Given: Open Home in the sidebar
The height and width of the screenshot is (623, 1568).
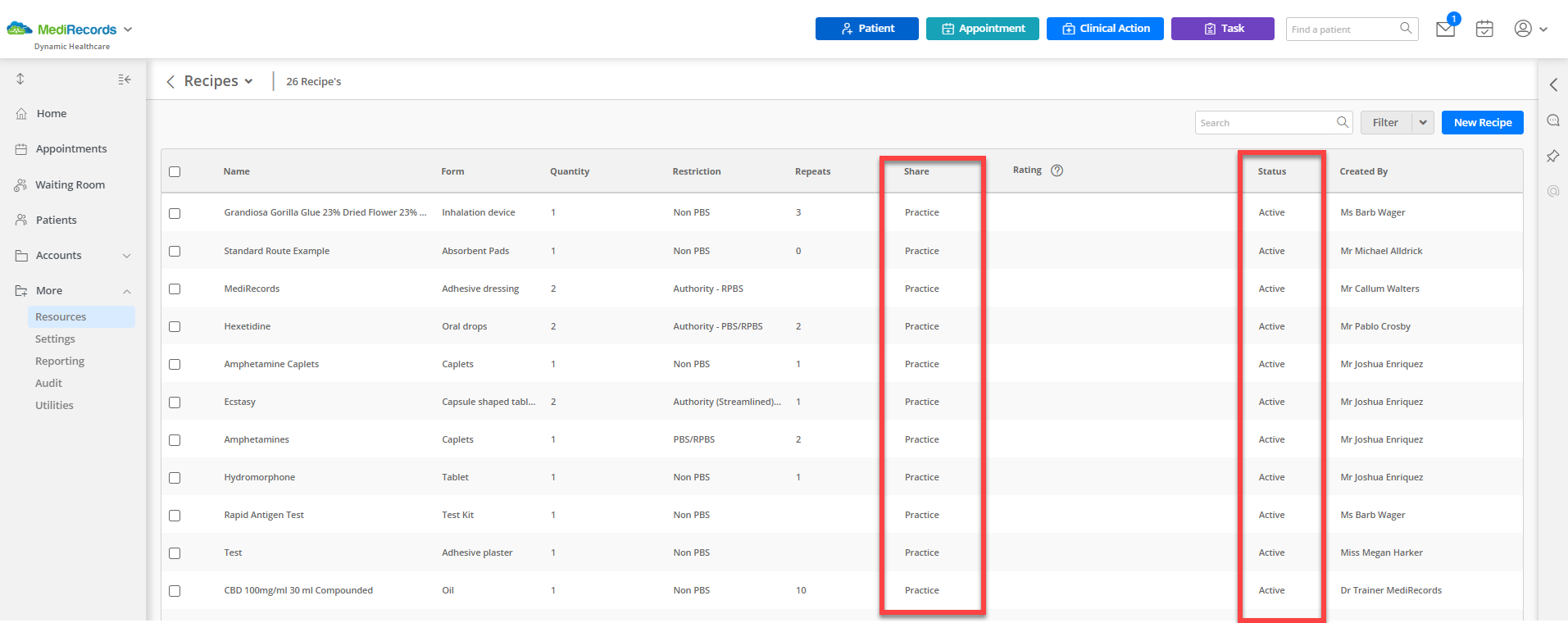Looking at the screenshot, I should pos(52,114).
